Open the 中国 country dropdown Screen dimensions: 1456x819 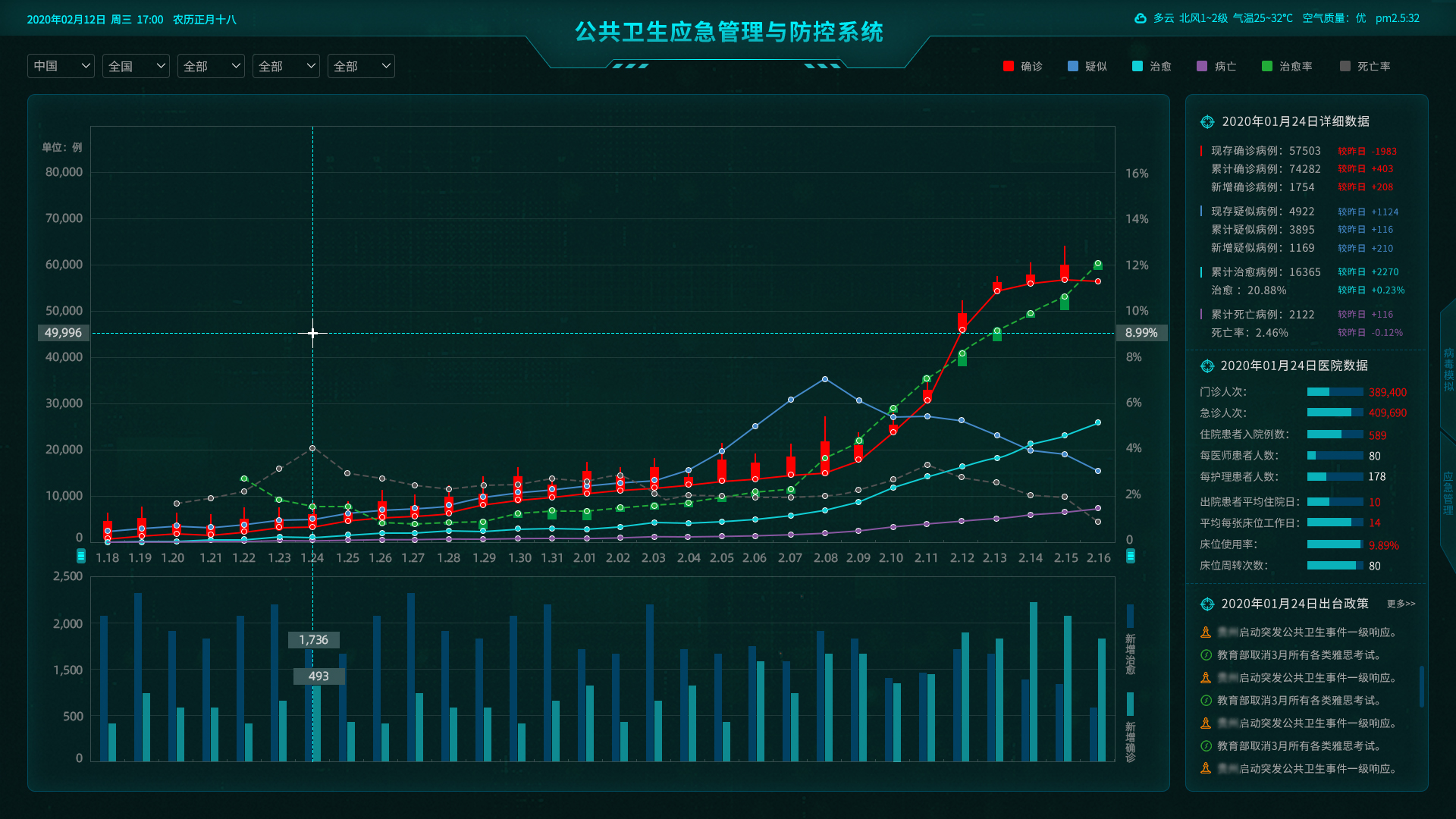coord(61,66)
